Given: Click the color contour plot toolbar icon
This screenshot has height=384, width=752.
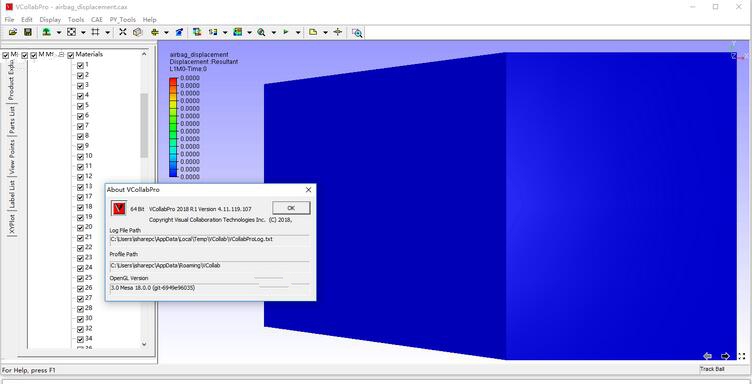Looking at the screenshot, I should (237, 32).
